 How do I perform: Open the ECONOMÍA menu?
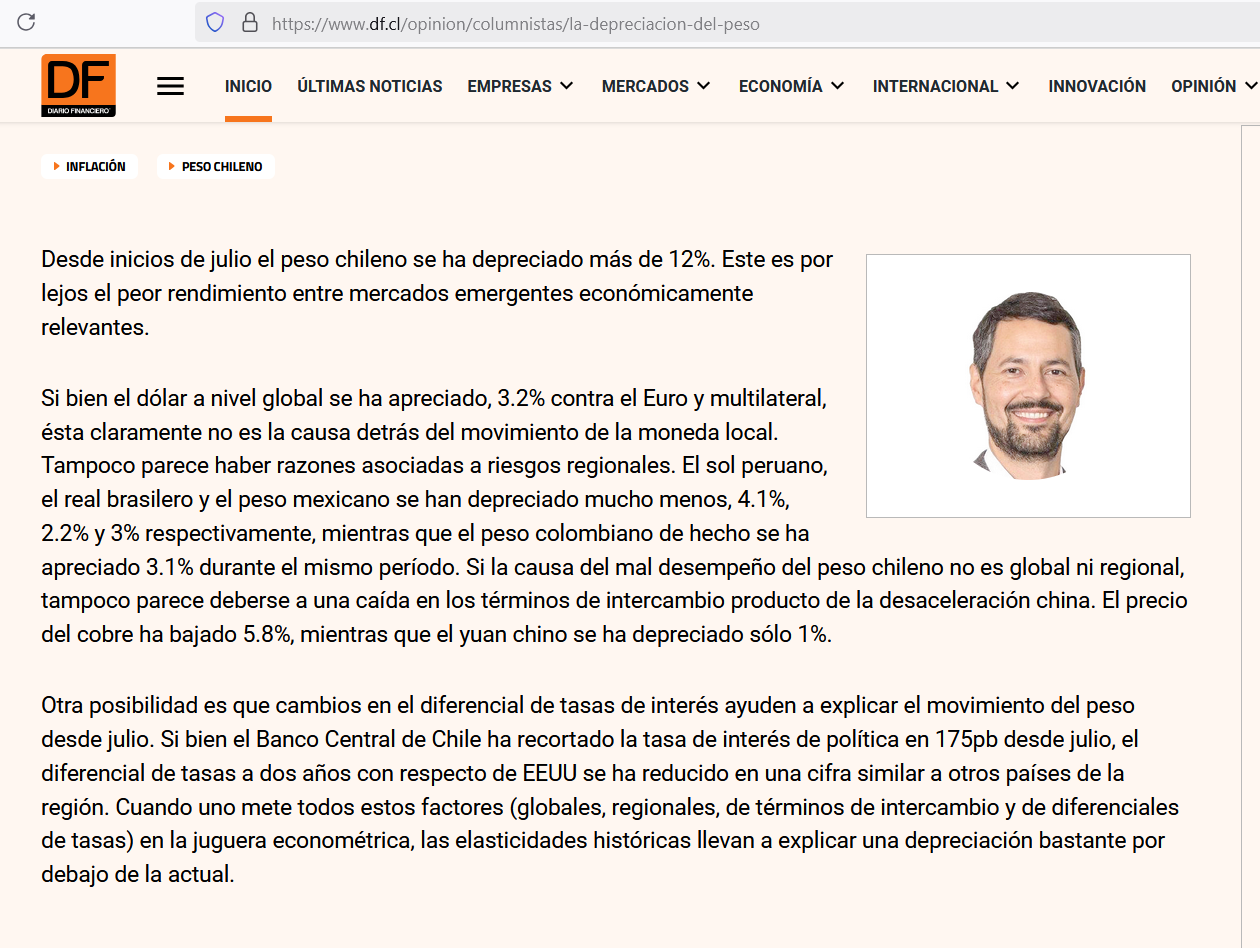click(x=781, y=86)
